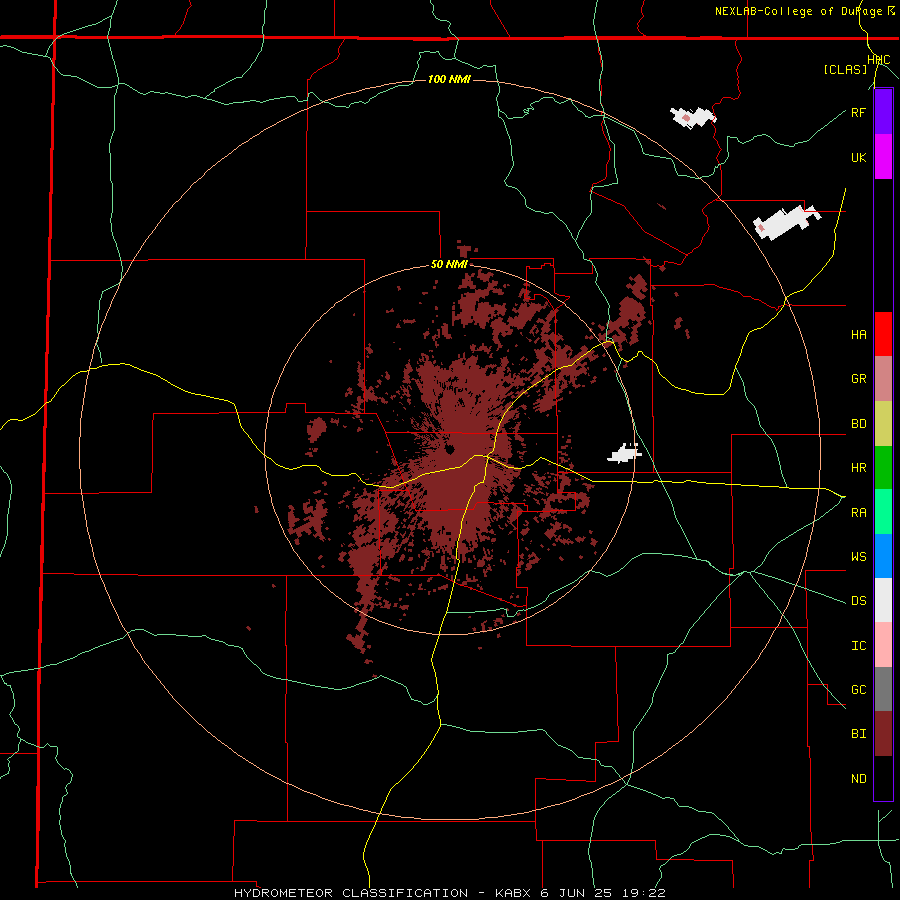900x900 pixels.
Task: Click the "50 NMI" range ring label
Action: click(x=449, y=264)
